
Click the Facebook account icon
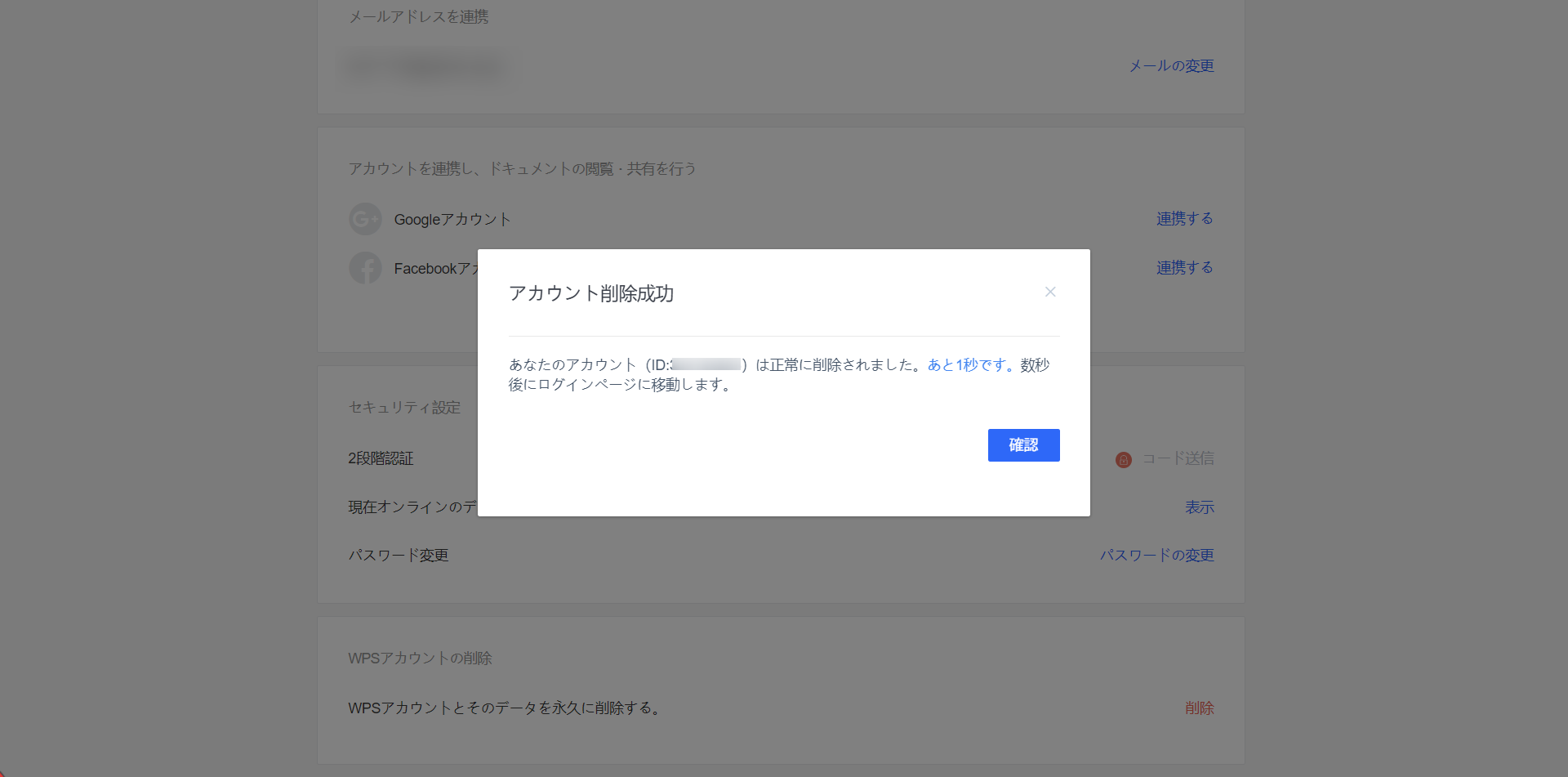[365, 268]
